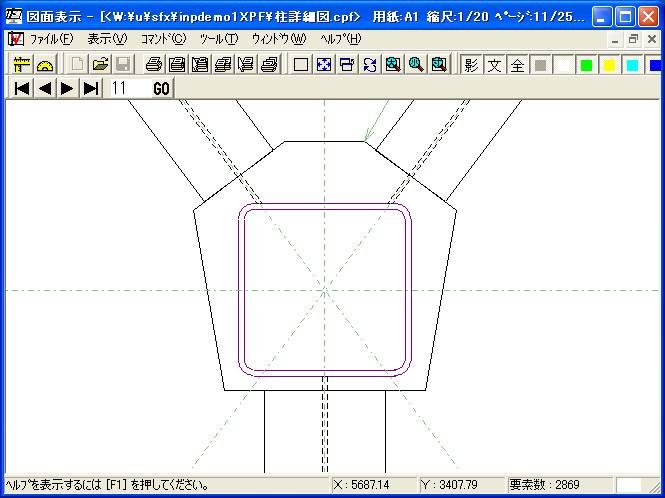Image resolution: width=665 pixels, height=498 pixels.
Task: Jump to the first page
Action: 22,88
